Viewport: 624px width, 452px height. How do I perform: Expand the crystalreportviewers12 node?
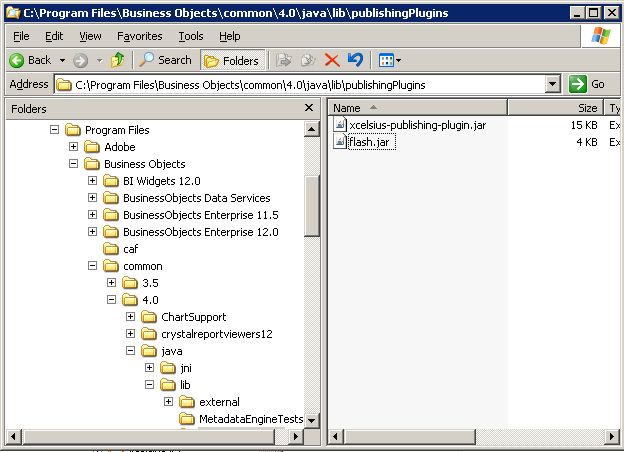130,333
